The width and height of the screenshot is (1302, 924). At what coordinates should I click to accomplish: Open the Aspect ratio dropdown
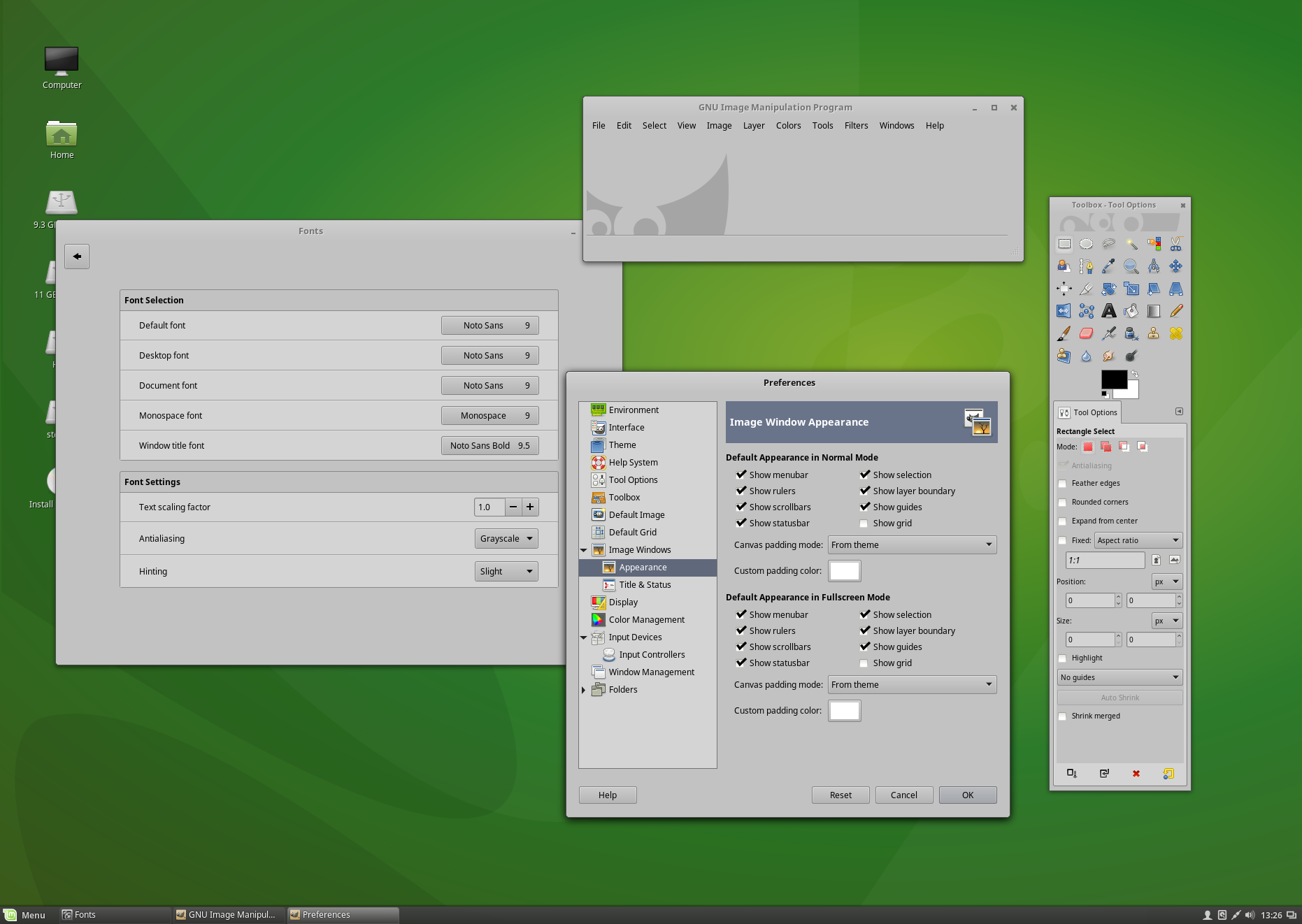[x=1138, y=540]
